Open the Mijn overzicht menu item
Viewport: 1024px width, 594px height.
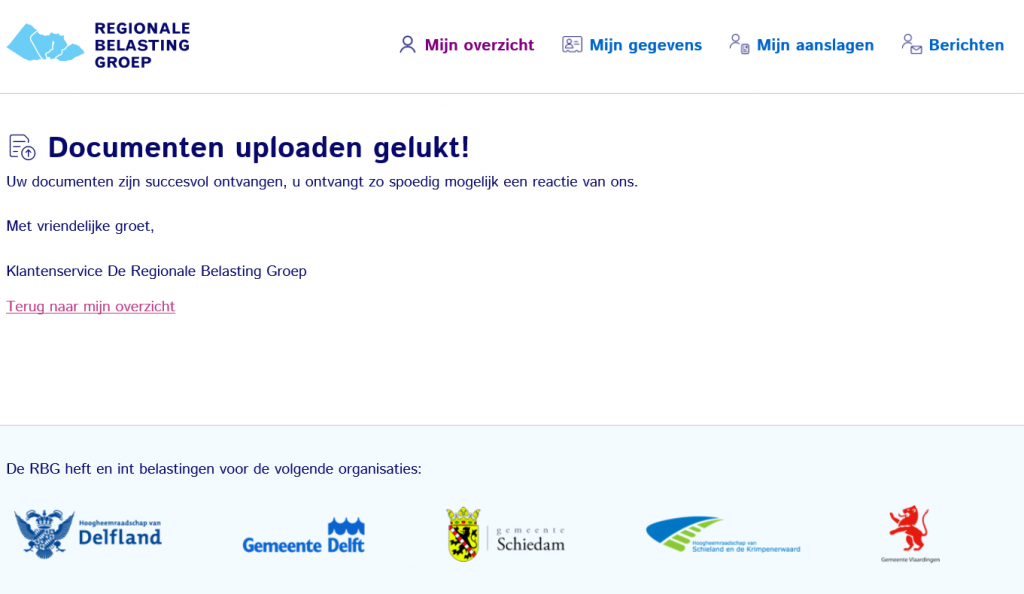[479, 45]
